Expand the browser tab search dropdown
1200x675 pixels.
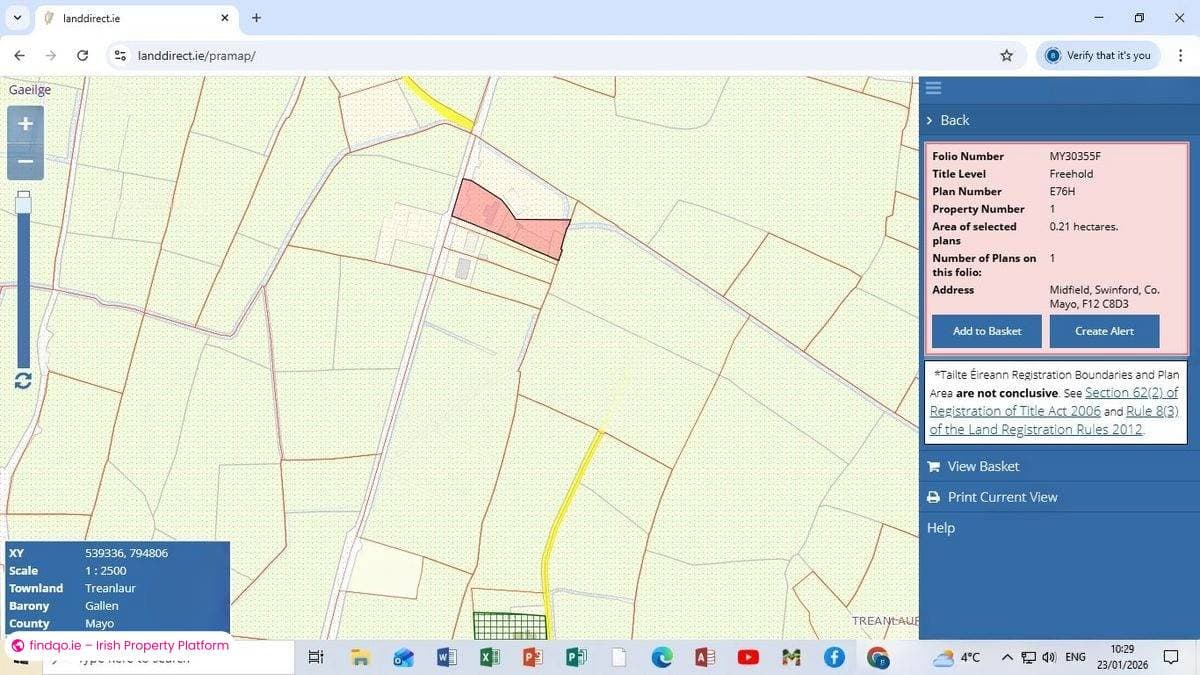[17, 18]
